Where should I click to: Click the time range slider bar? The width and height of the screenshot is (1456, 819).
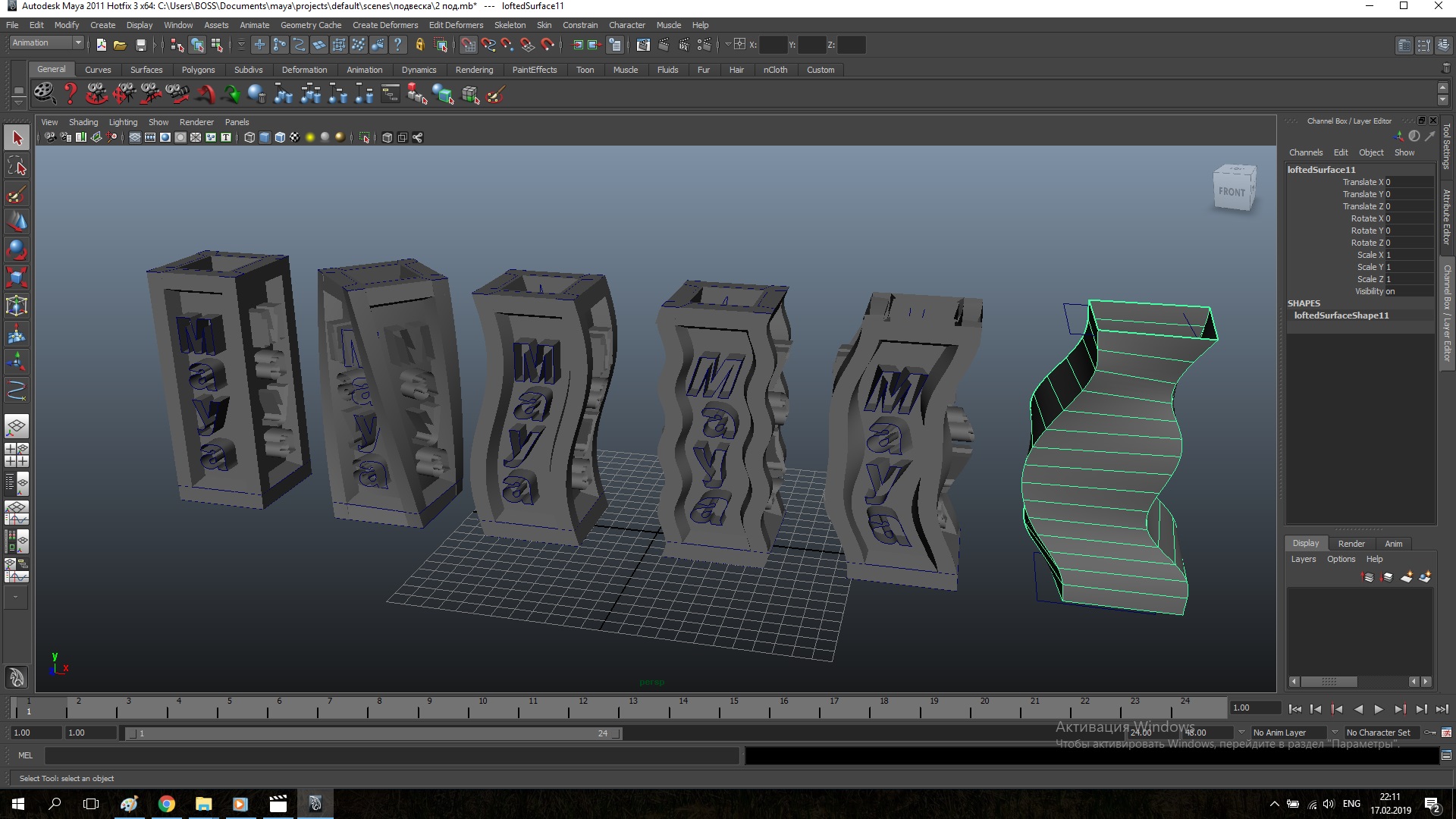pos(374,733)
